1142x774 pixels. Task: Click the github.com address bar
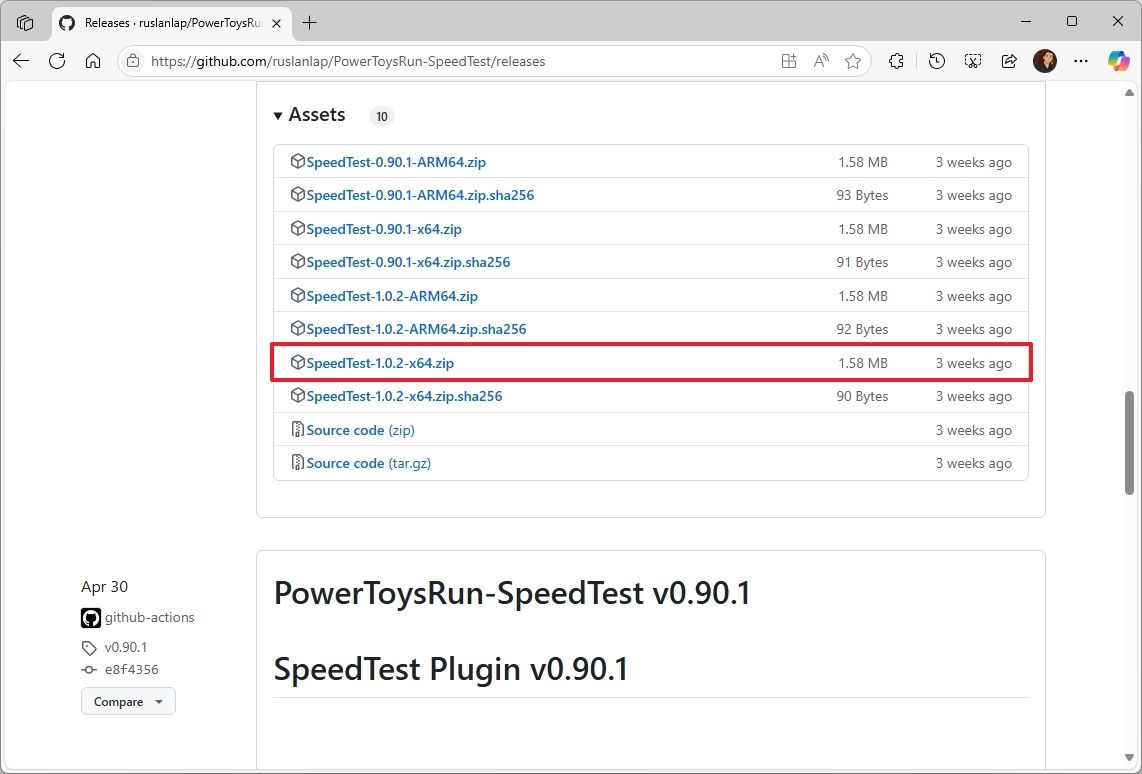click(x=450, y=61)
